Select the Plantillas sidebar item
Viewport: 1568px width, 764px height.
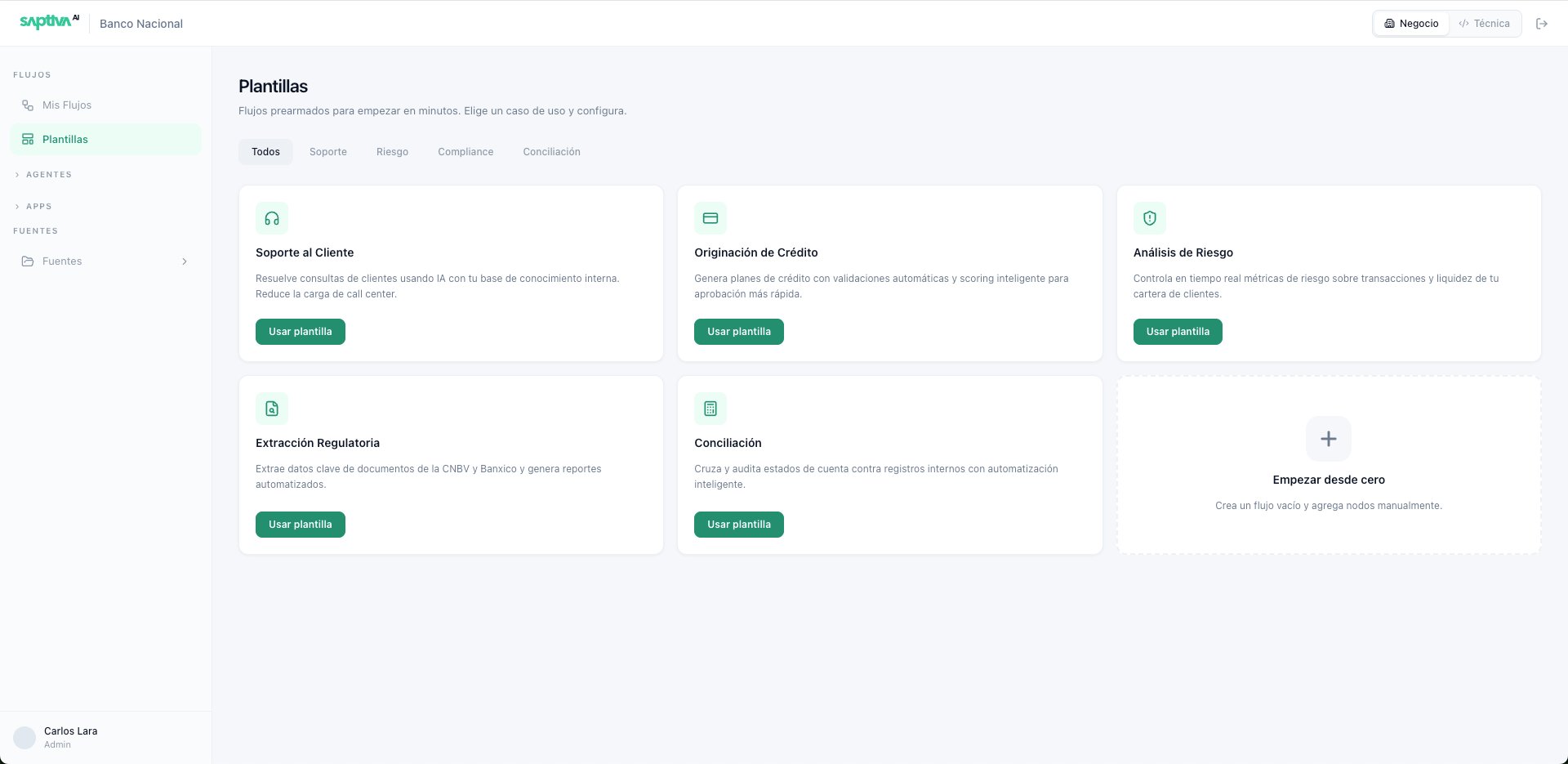tap(65, 139)
